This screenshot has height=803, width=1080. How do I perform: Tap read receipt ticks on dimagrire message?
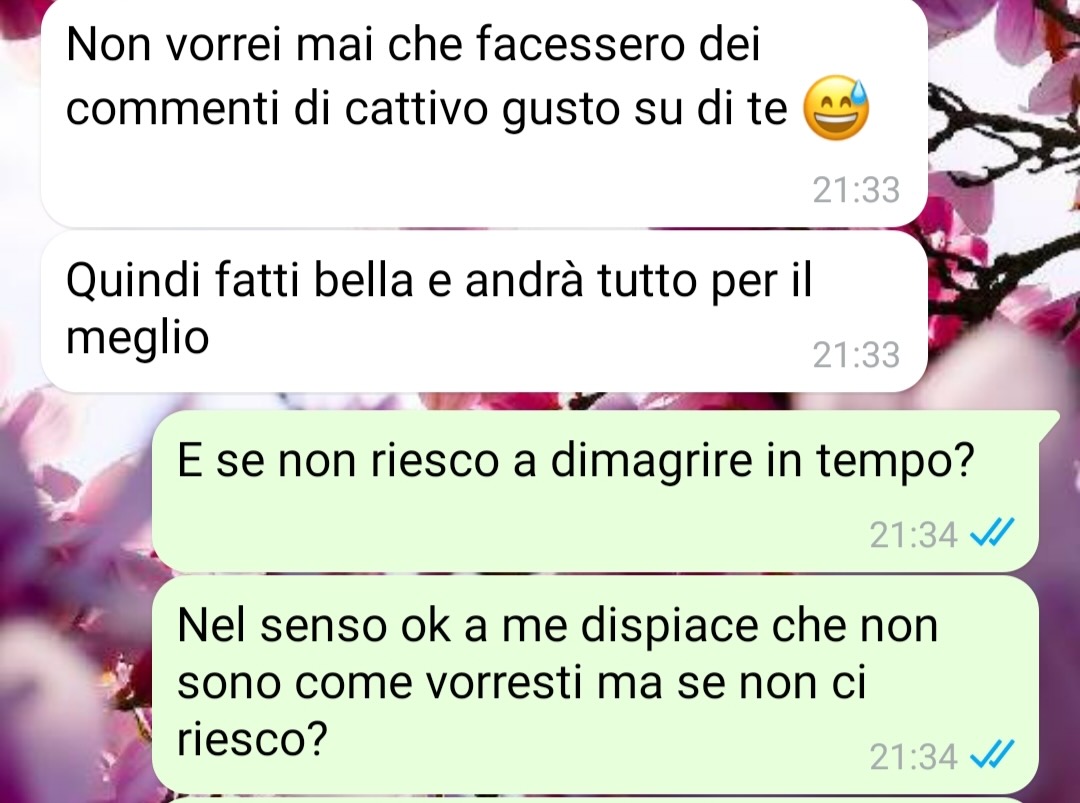(992, 532)
